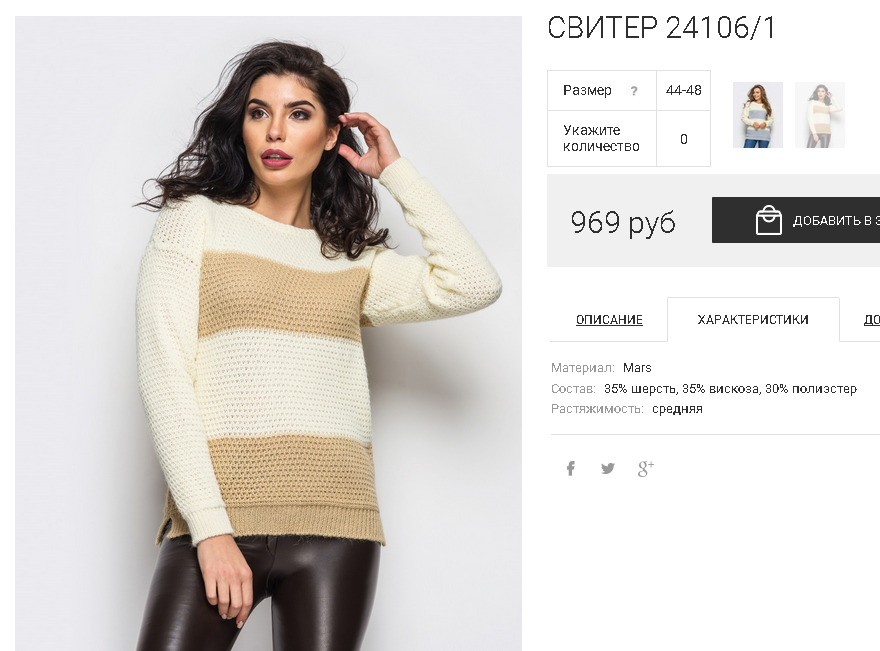Click the Twitter share icon
880x651 pixels.
pos(608,468)
